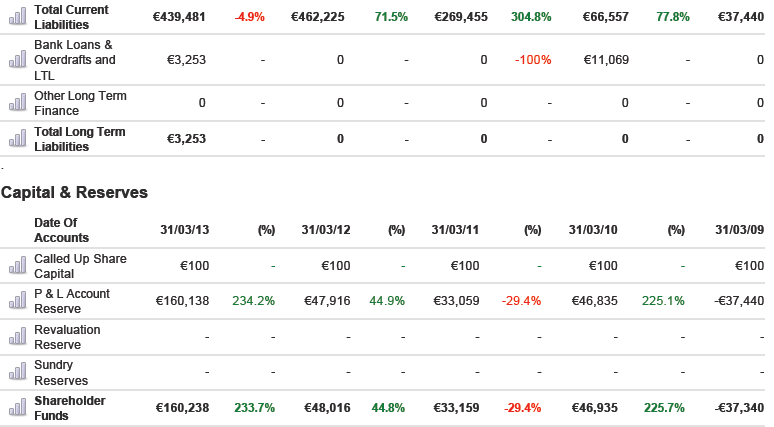Click chart icon beside Shareholder Funds
774x427 pixels.
click(17, 408)
